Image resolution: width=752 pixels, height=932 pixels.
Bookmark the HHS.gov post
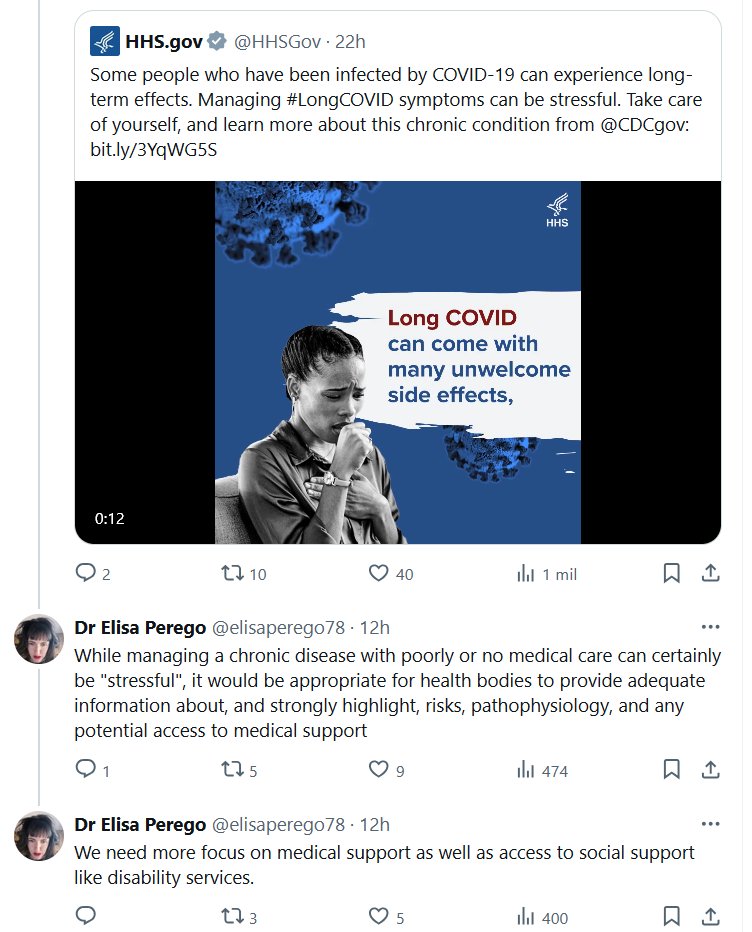(x=672, y=573)
